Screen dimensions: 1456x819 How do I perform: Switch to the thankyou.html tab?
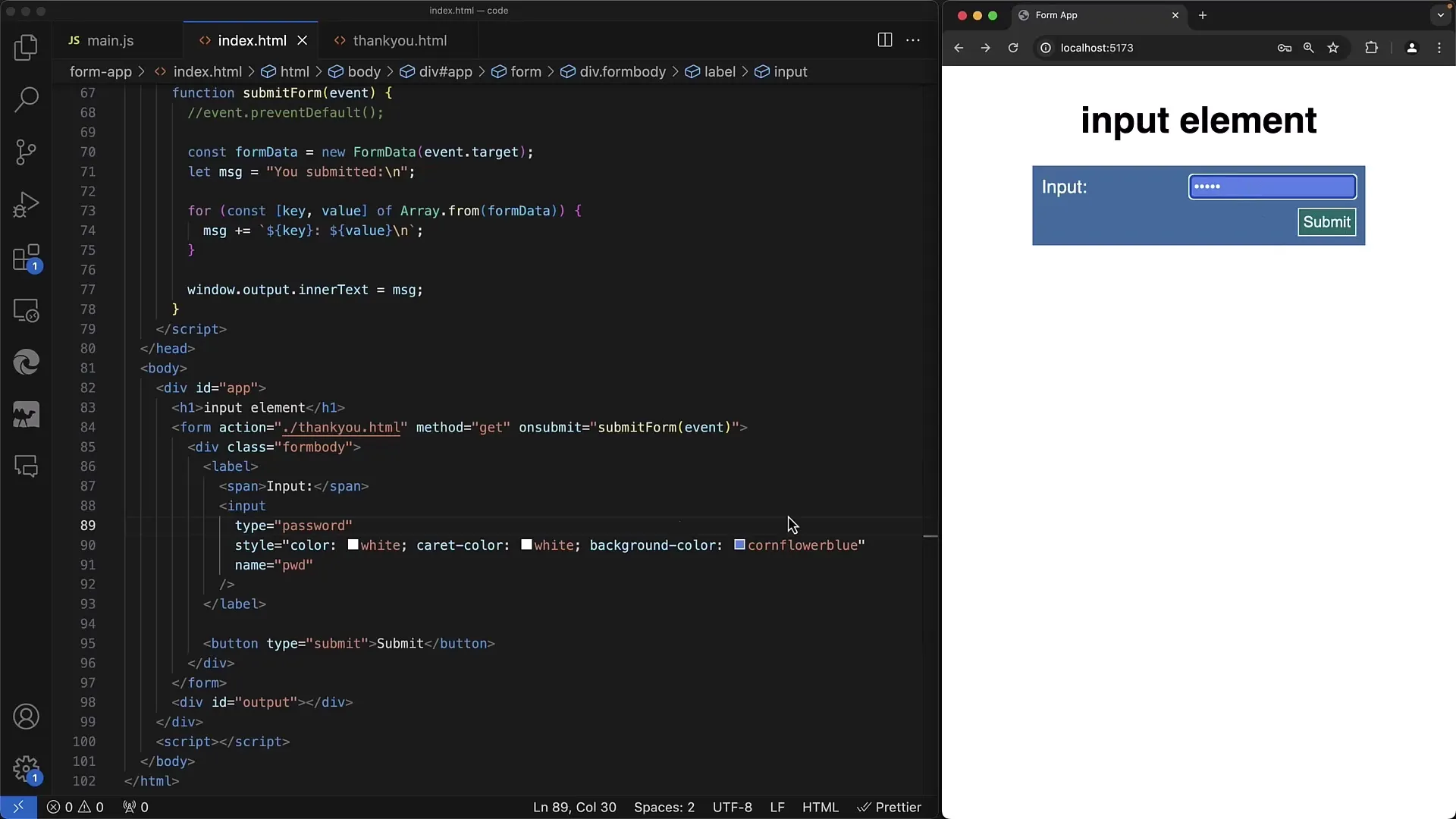pyautogui.click(x=399, y=40)
